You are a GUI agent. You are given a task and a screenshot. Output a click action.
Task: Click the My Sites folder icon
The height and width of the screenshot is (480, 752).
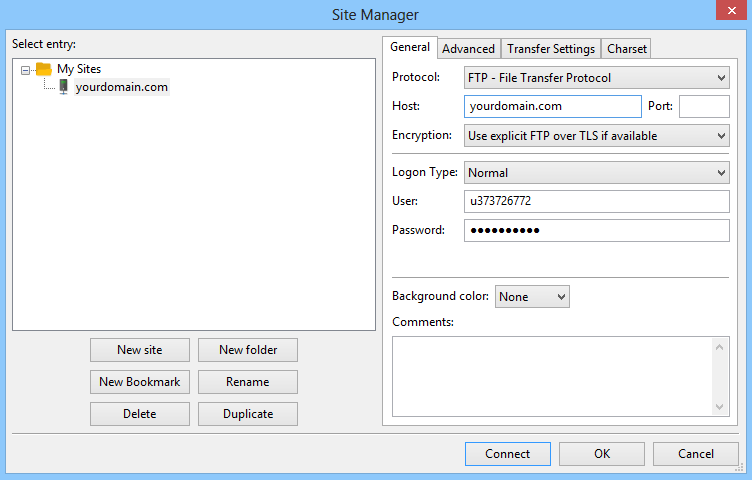pos(43,69)
